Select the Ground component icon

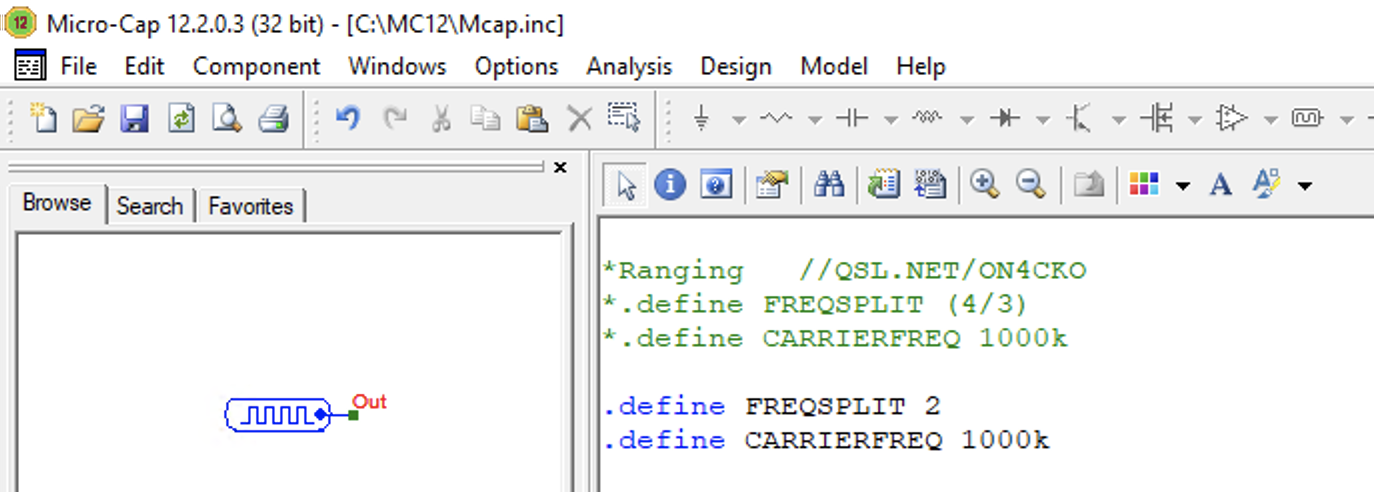[702, 119]
